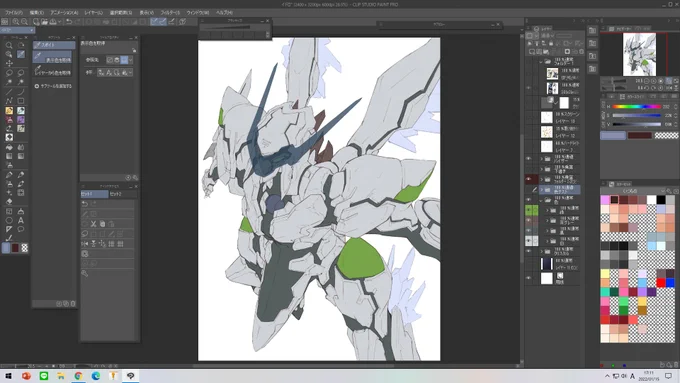Screen dimensions: 680x383
Task: Select レイヤー 10 in layer list
Action: tap(559, 118)
